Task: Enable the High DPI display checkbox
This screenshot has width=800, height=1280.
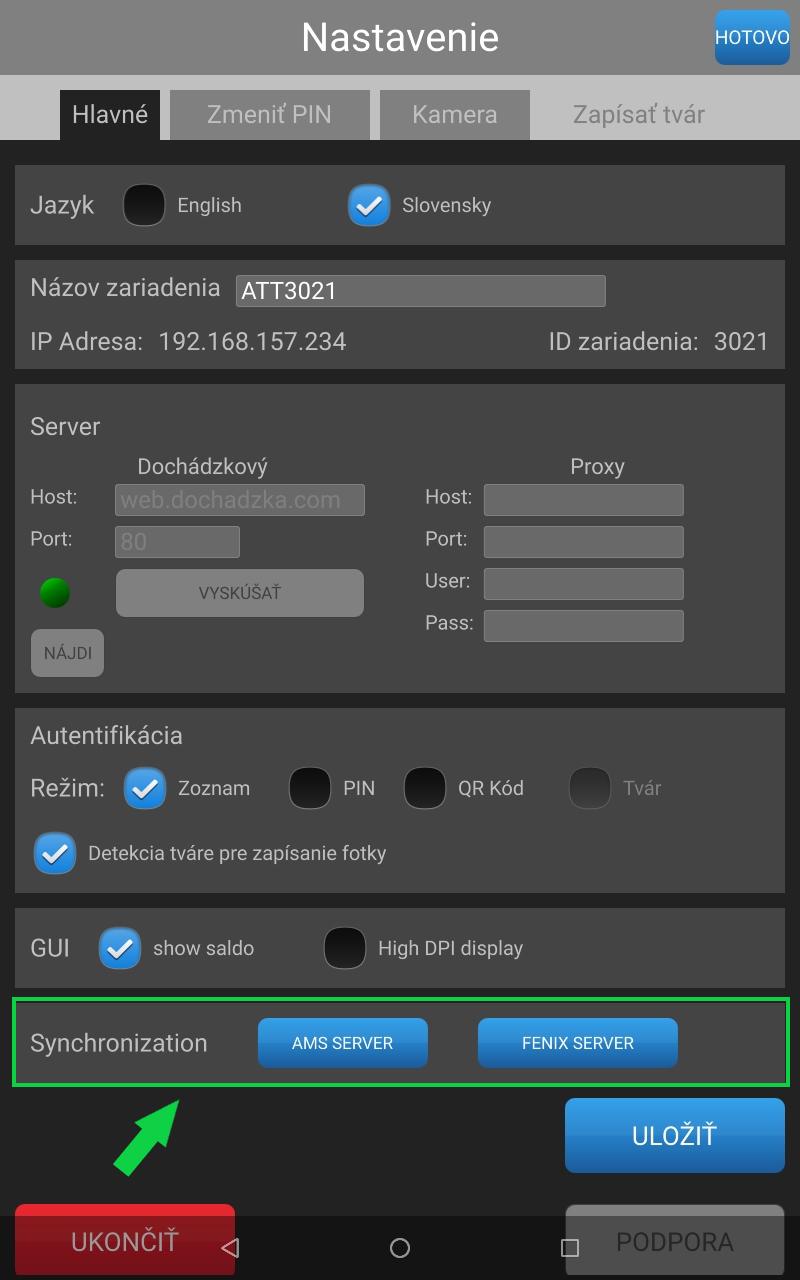Action: [x=345, y=948]
